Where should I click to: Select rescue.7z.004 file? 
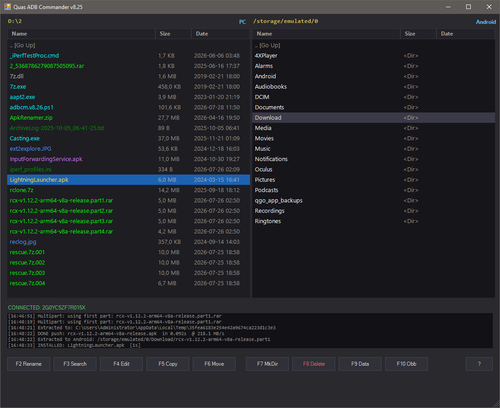point(128,283)
